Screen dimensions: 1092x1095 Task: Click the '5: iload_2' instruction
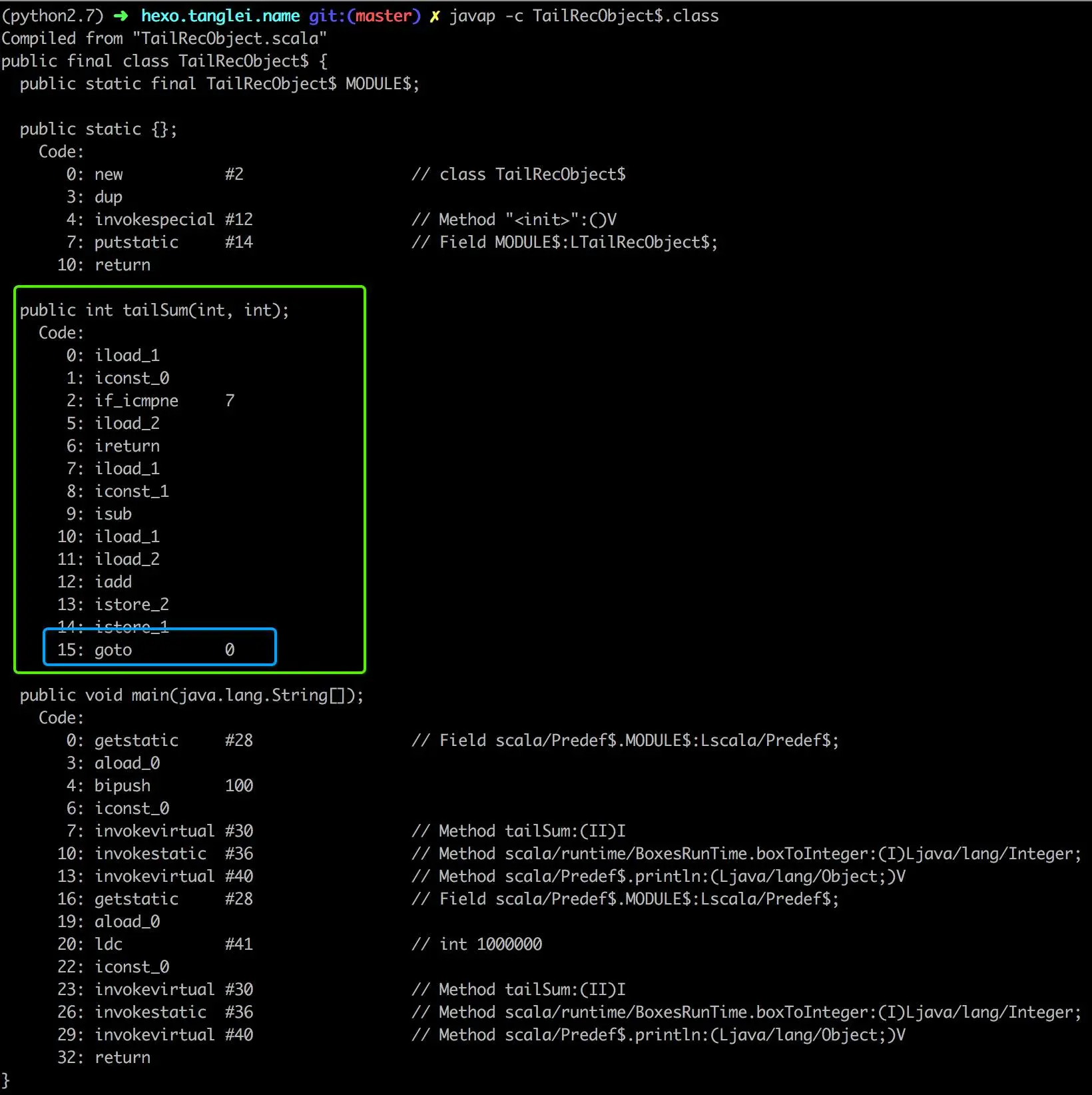pos(113,423)
